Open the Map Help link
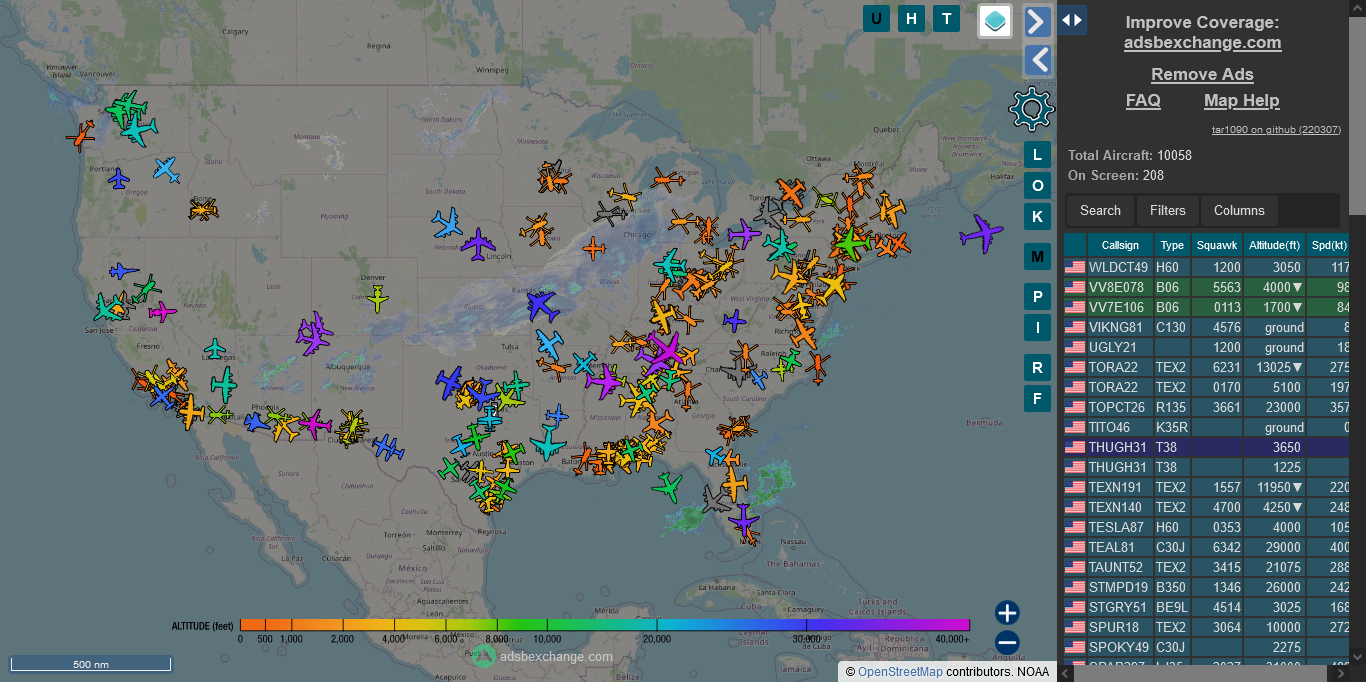 tap(1241, 100)
